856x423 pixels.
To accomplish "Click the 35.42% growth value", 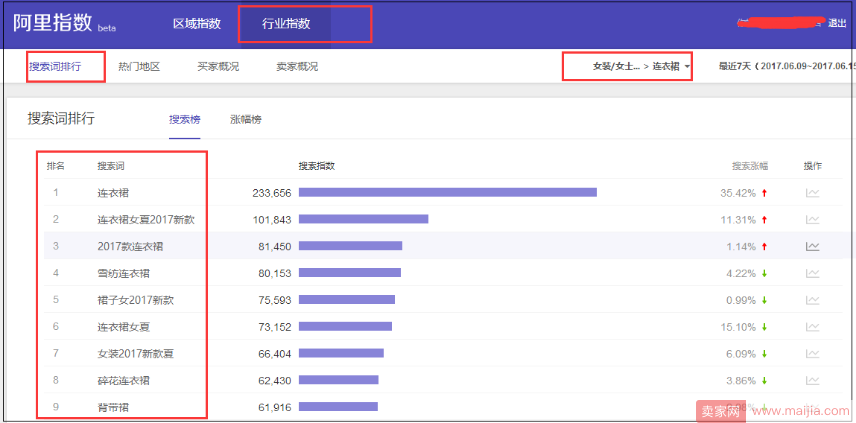I will click(738, 193).
